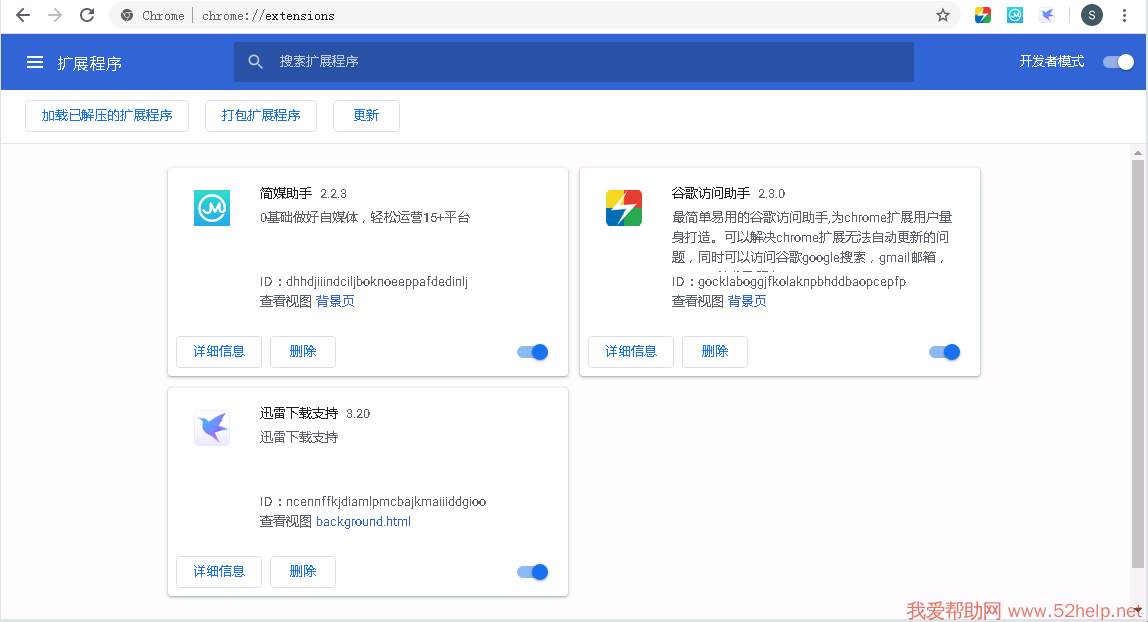Toggle 开发者模式 developer mode switch
The width and height of the screenshot is (1148, 622).
tap(1118, 62)
